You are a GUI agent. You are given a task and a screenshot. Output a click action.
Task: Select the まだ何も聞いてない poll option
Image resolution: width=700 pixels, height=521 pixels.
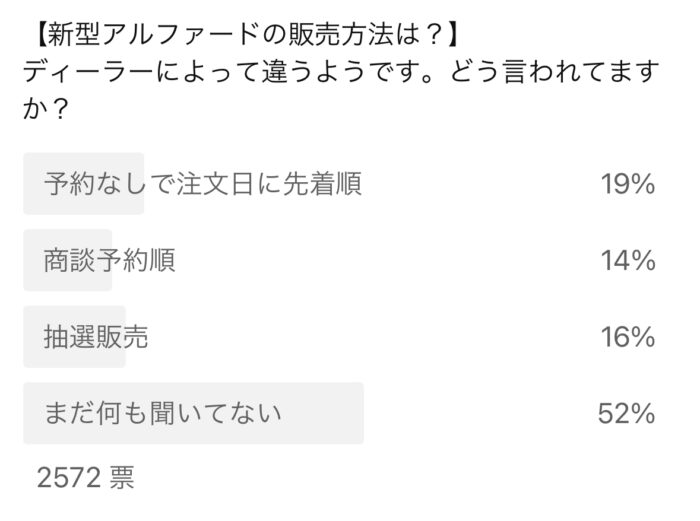[162, 413]
